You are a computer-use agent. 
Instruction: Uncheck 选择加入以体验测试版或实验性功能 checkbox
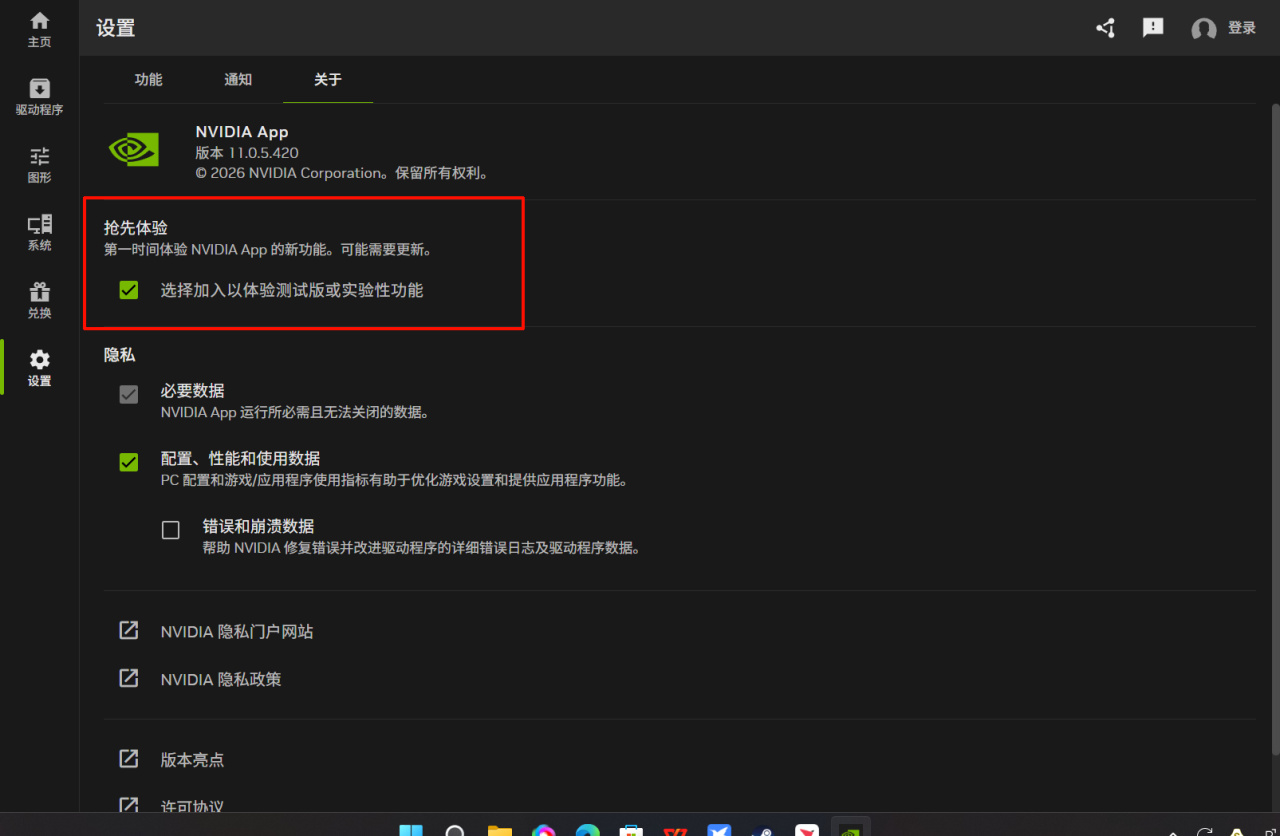click(x=129, y=290)
